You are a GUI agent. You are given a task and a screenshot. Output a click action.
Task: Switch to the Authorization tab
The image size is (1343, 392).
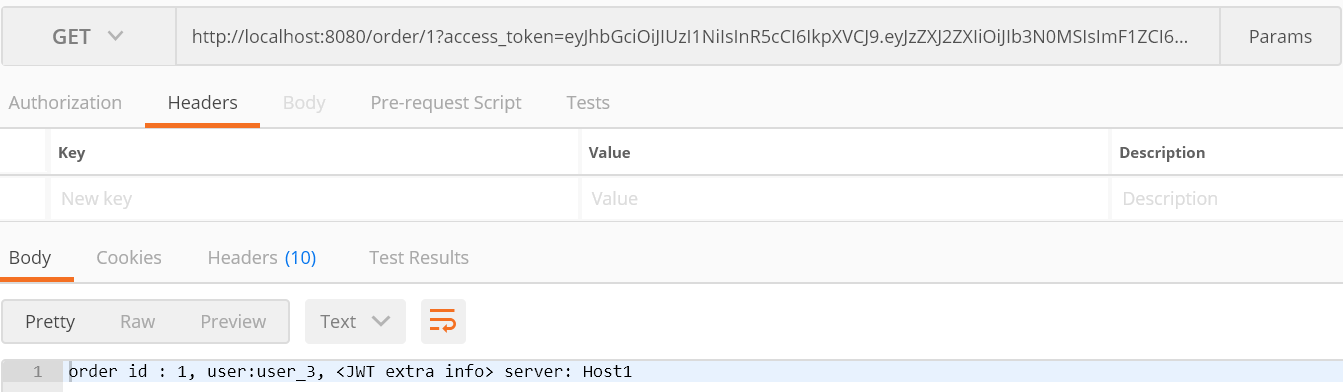[65, 102]
